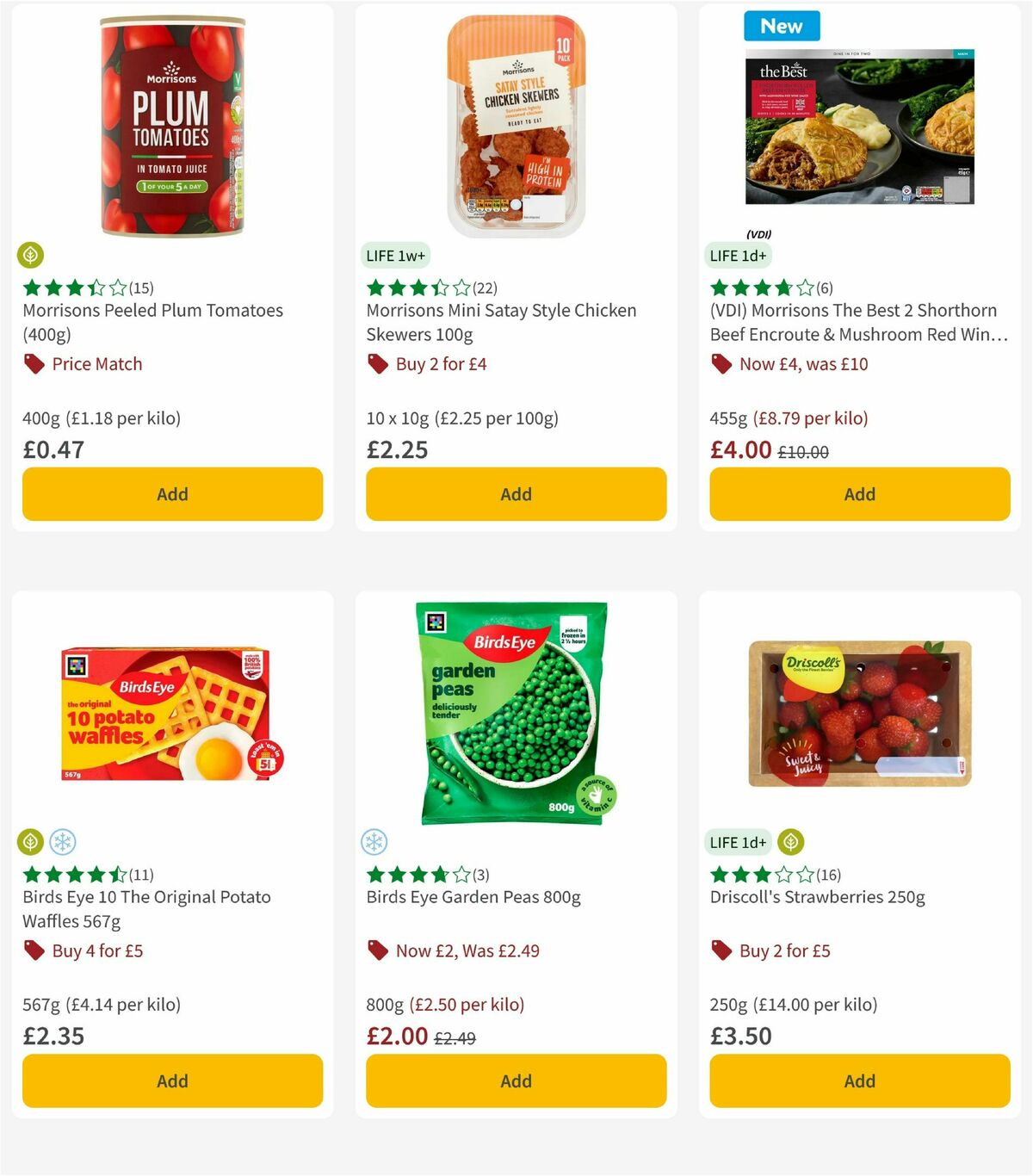The image size is (1033, 1176).
Task: Click the snowflake frozen icon on Garden Peas card
Action: 374,842
